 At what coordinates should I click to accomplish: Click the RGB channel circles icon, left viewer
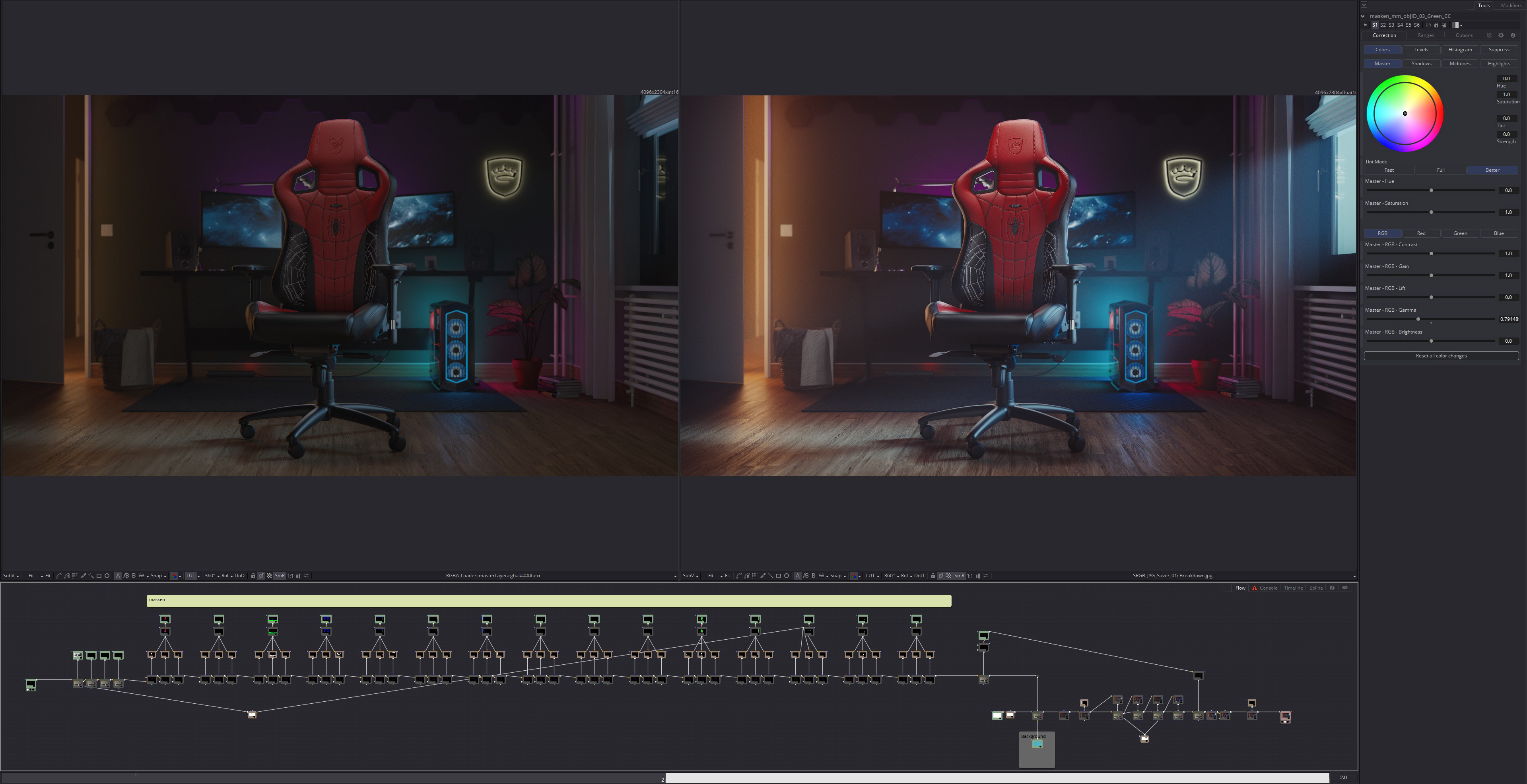point(174,575)
